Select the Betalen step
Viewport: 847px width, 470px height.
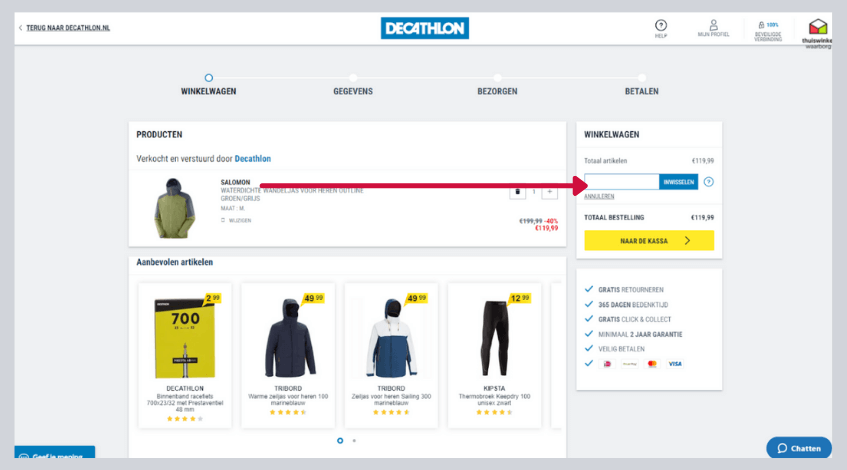coord(641,86)
